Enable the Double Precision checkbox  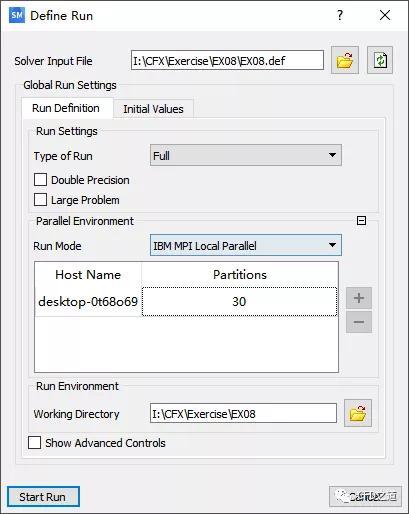point(40,180)
